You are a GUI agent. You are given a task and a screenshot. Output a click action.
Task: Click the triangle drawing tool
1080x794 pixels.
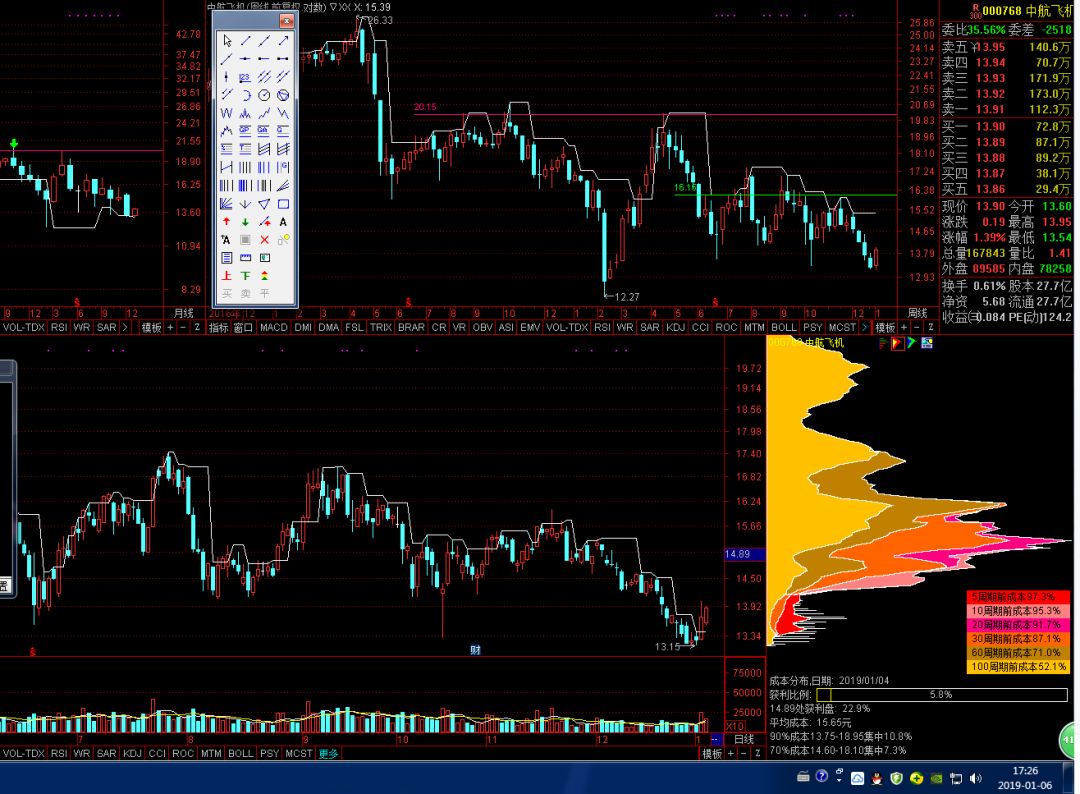pyautogui.click(x=265, y=203)
